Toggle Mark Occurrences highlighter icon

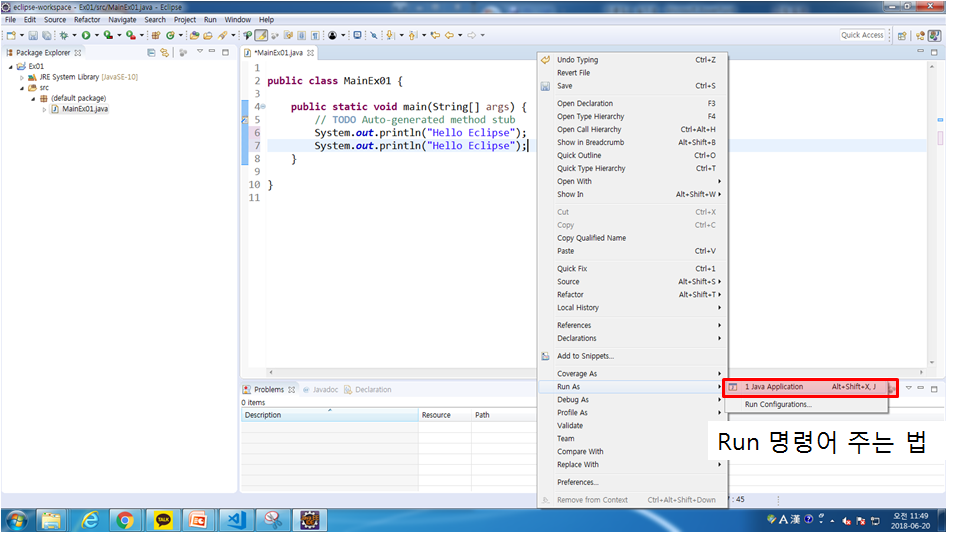[x=261, y=36]
